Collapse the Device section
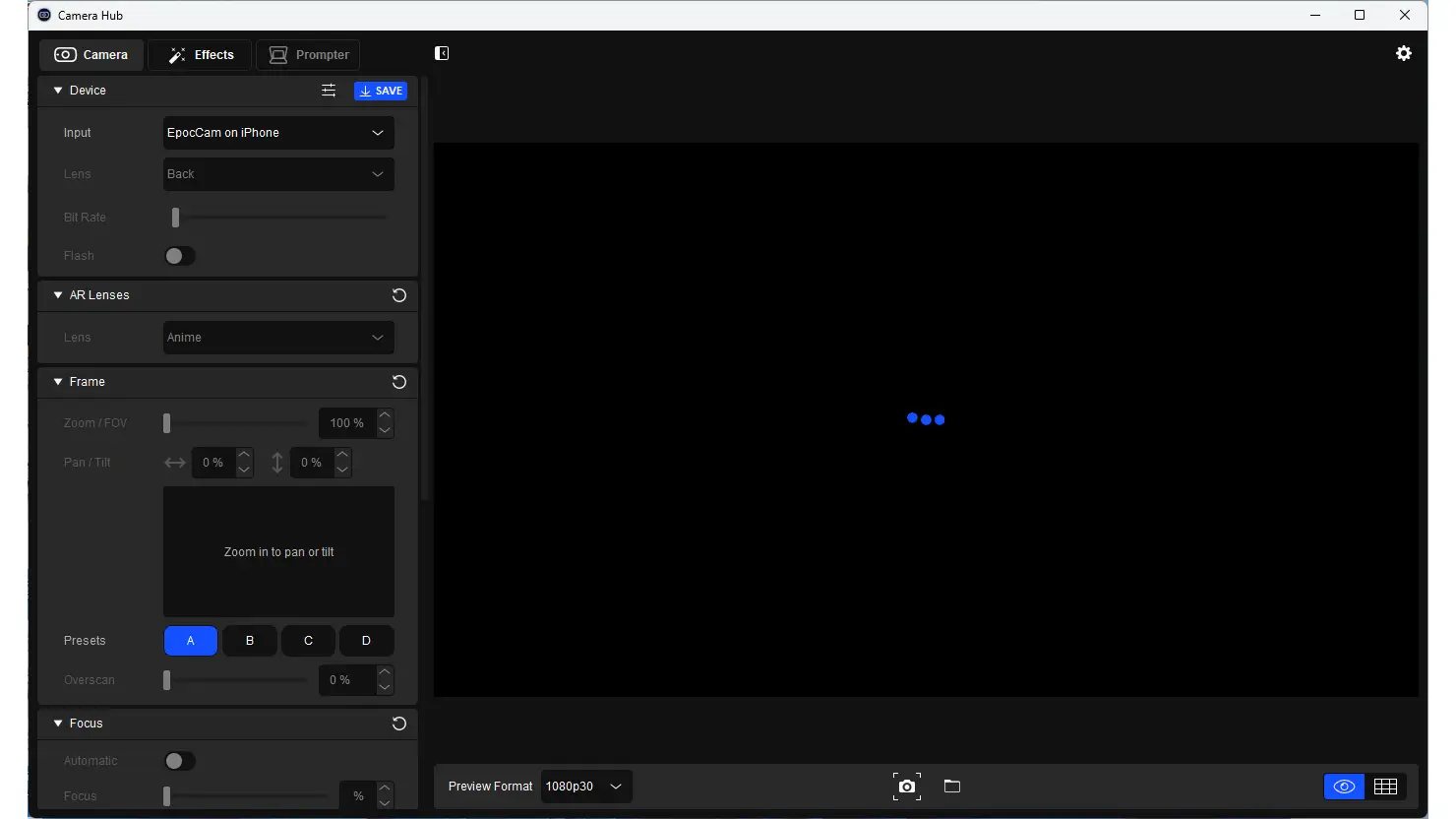This screenshot has height=819, width=1456. pyautogui.click(x=58, y=91)
